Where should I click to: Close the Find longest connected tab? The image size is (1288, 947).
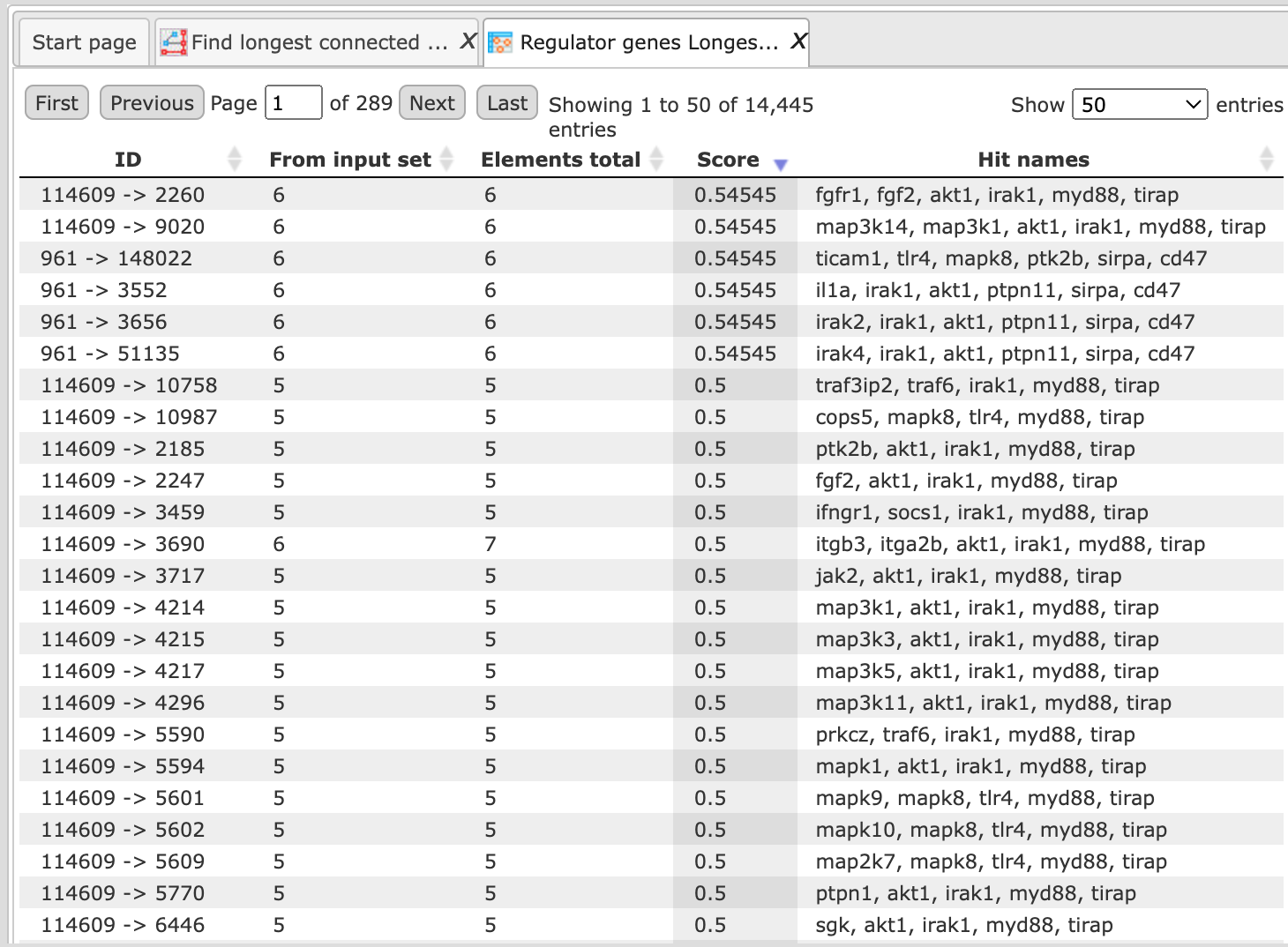468,41
